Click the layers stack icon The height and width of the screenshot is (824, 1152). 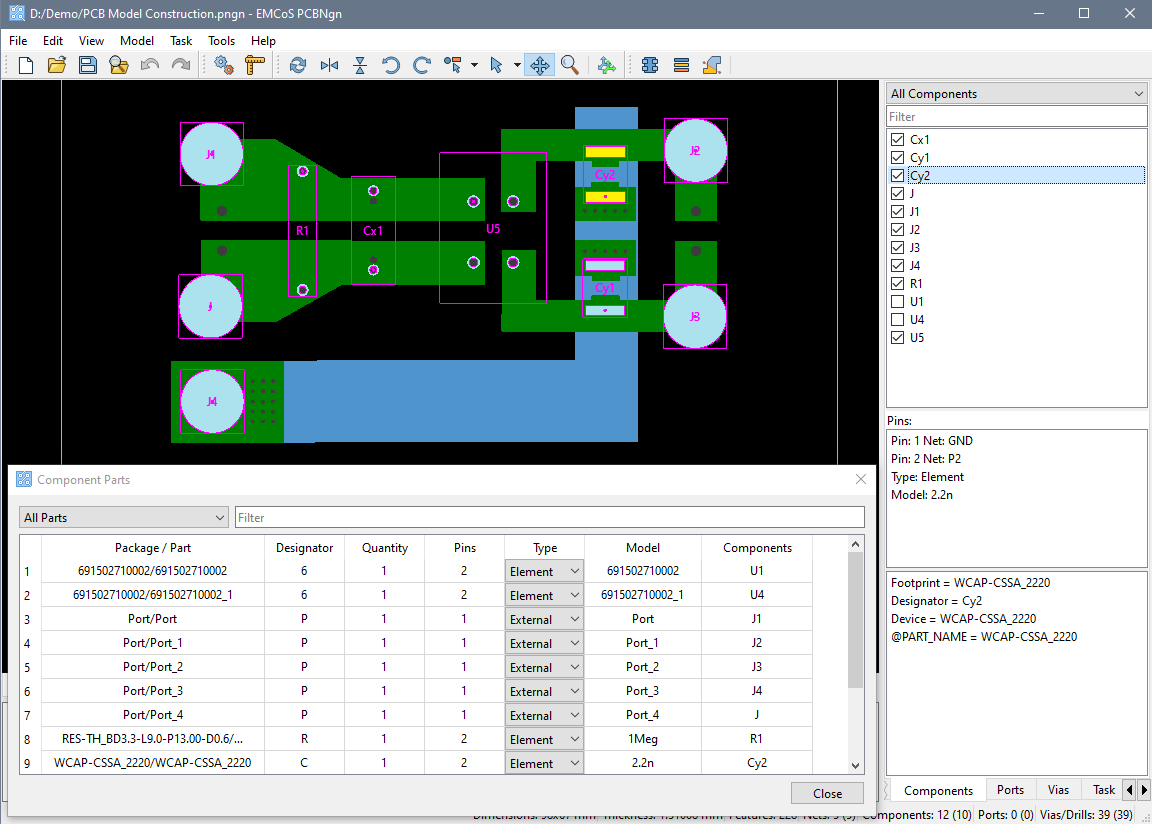pyautogui.click(x=681, y=65)
